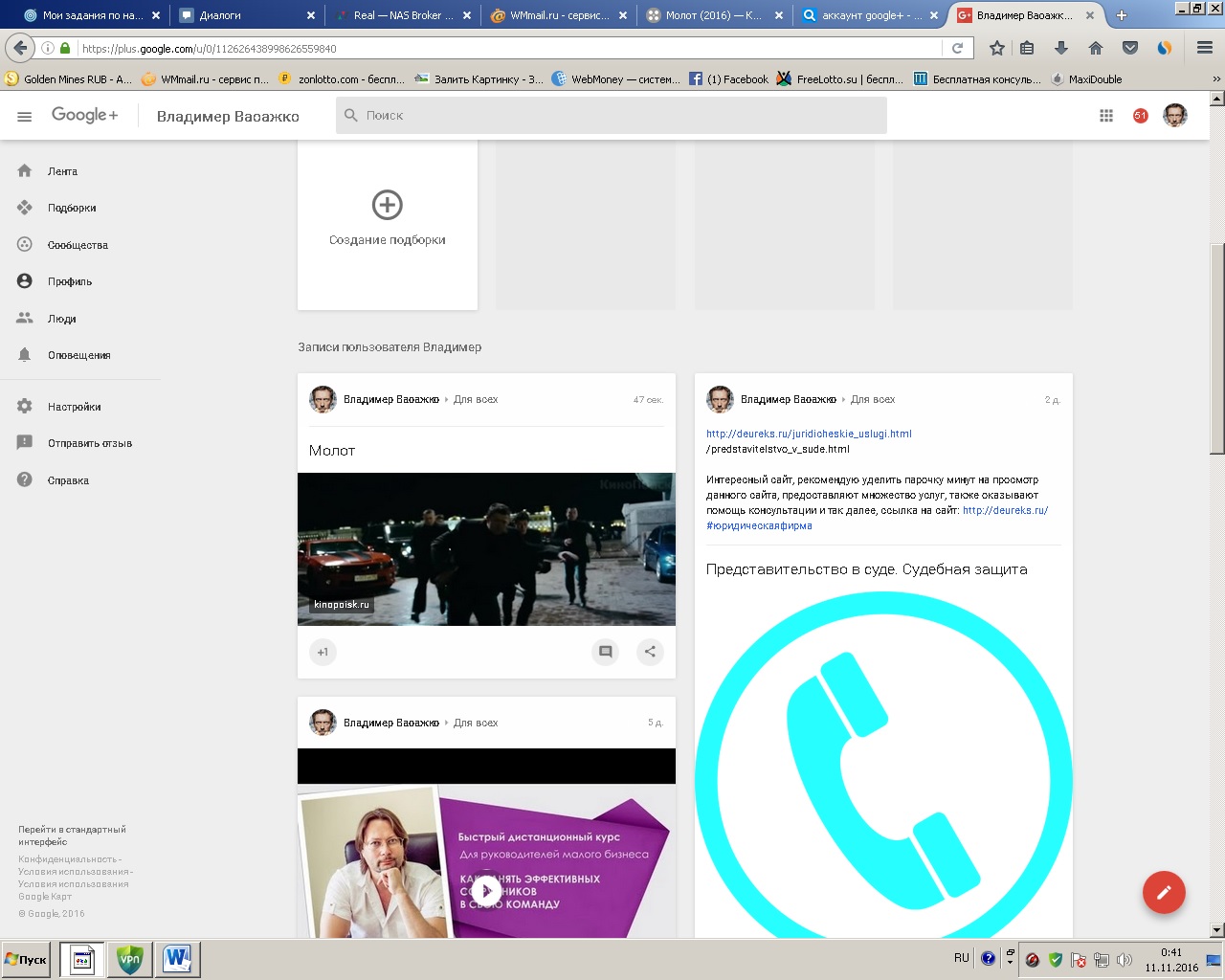
Task: Open Профиль in the sidebar
Action: point(70,281)
